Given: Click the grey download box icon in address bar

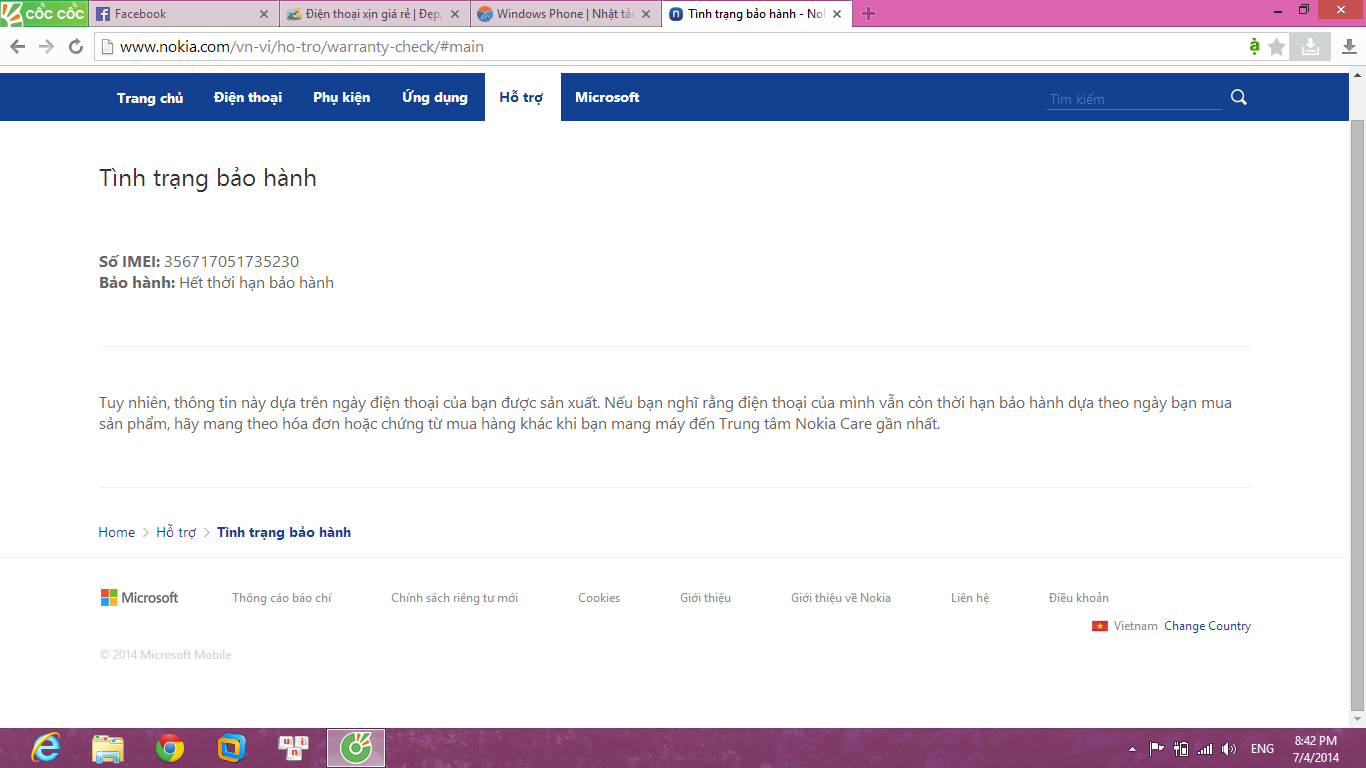Looking at the screenshot, I should pos(1310,46).
